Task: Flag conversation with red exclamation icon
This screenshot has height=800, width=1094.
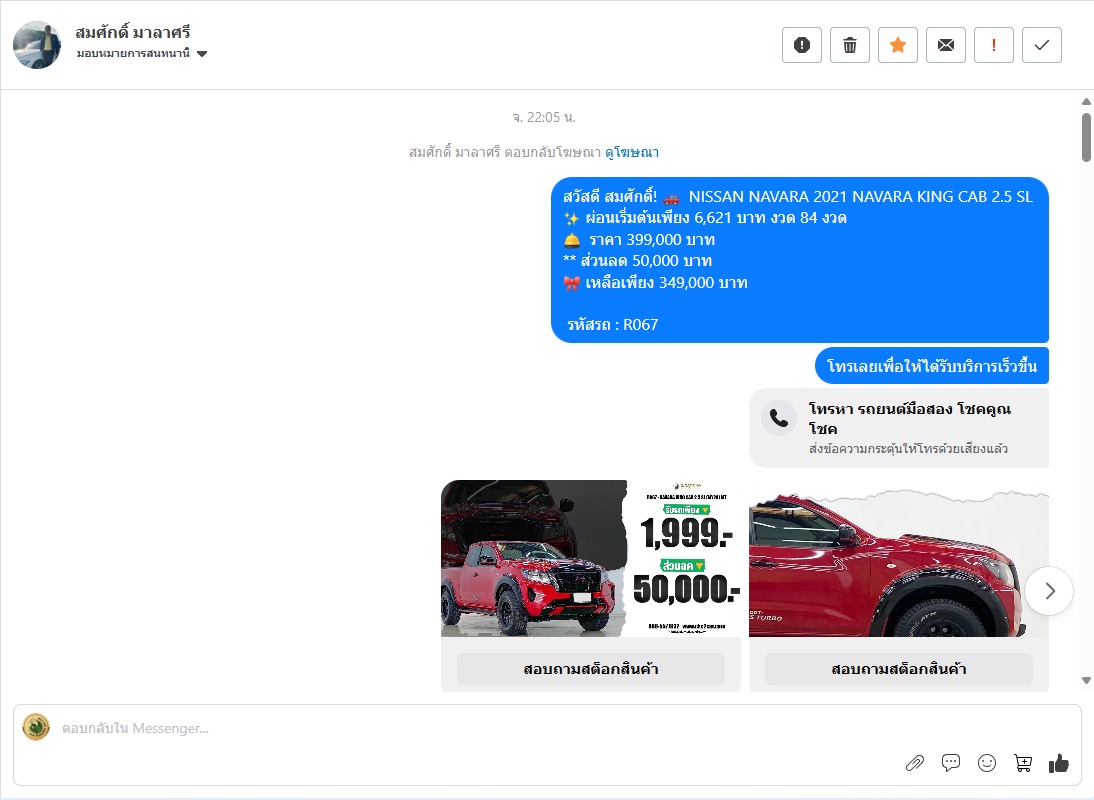Action: [994, 45]
